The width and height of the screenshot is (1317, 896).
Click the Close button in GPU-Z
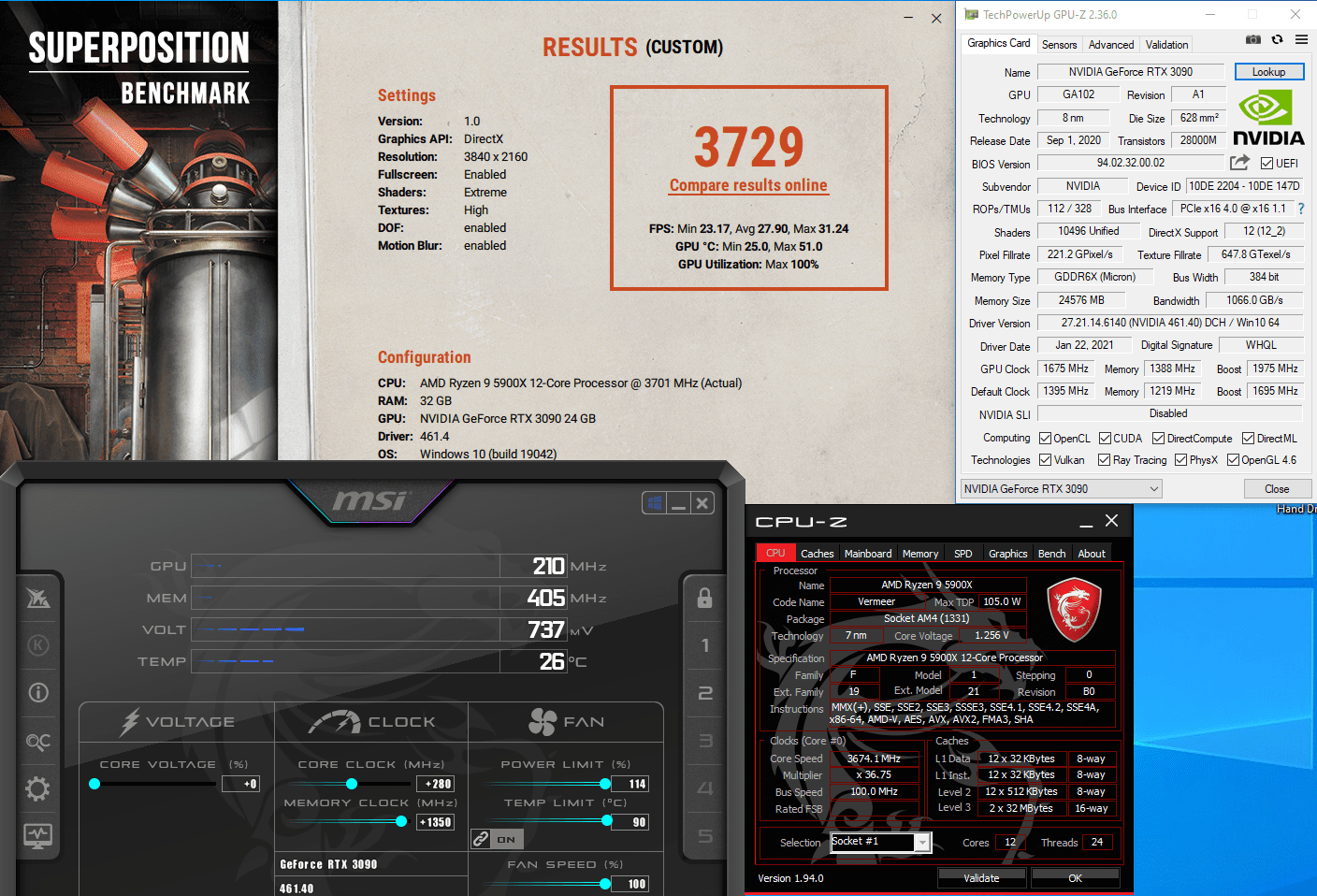[1277, 489]
